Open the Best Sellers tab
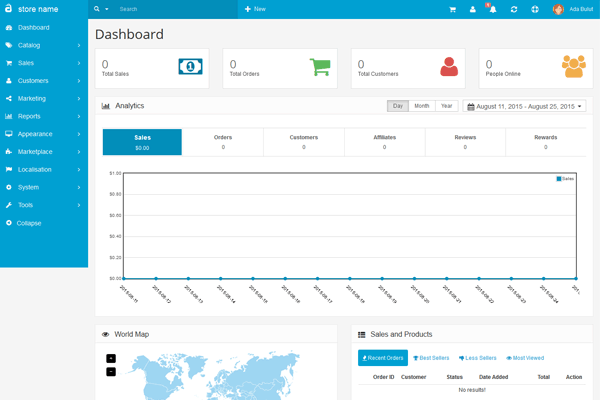600x400 pixels. pos(431,358)
